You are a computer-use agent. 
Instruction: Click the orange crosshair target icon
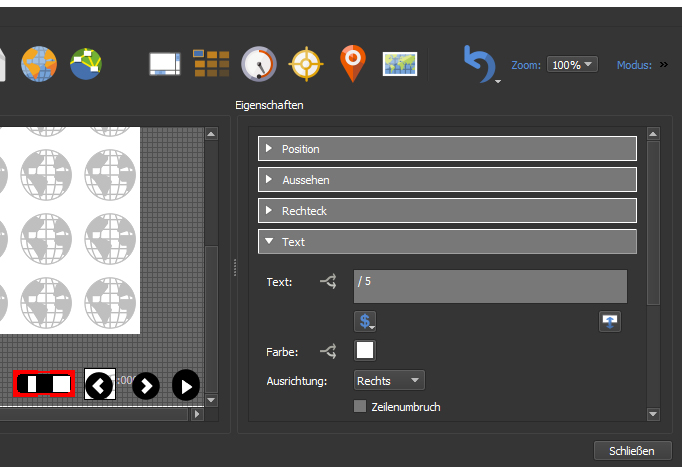pos(305,64)
